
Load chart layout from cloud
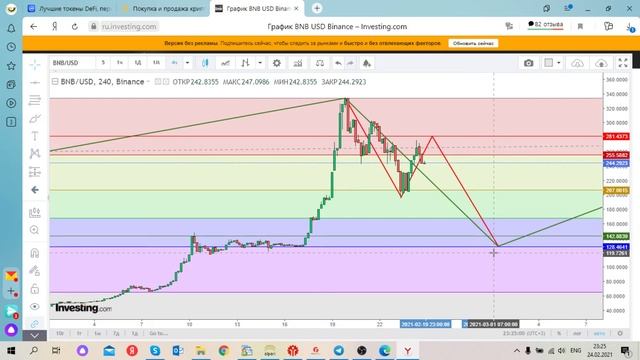577,63
